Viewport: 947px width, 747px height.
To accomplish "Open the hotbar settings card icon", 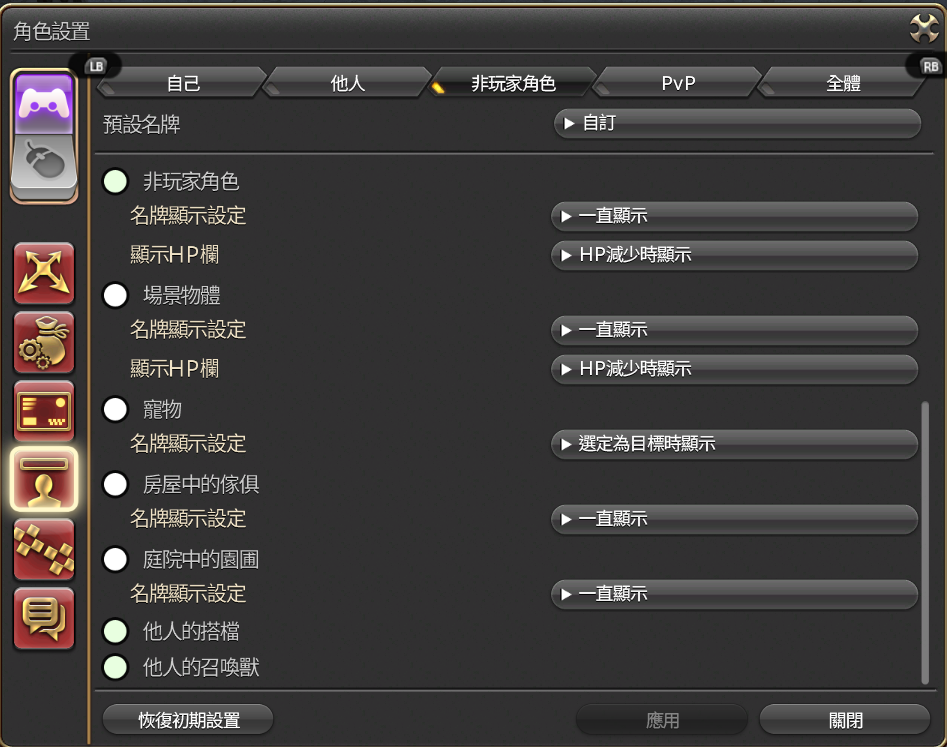I will click(44, 411).
